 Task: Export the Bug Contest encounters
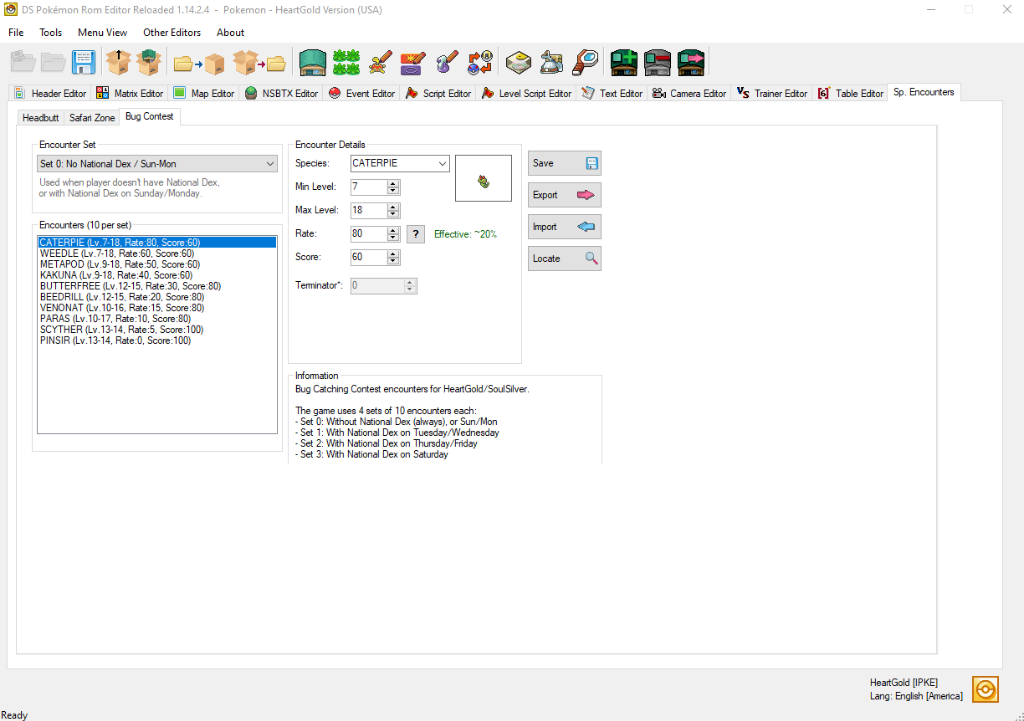point(564,194)
